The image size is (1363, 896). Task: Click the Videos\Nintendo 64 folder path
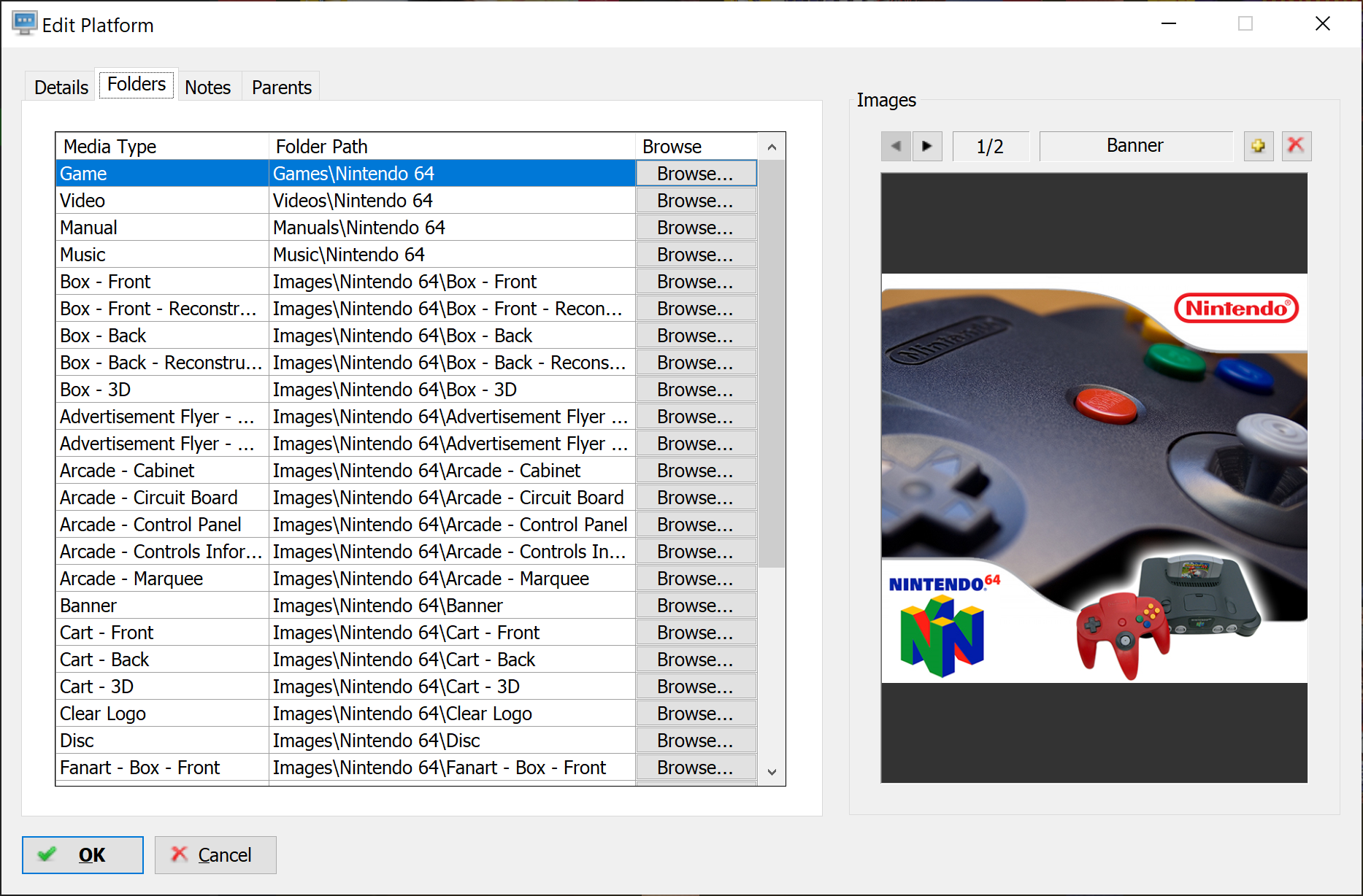tap(453, 201)
